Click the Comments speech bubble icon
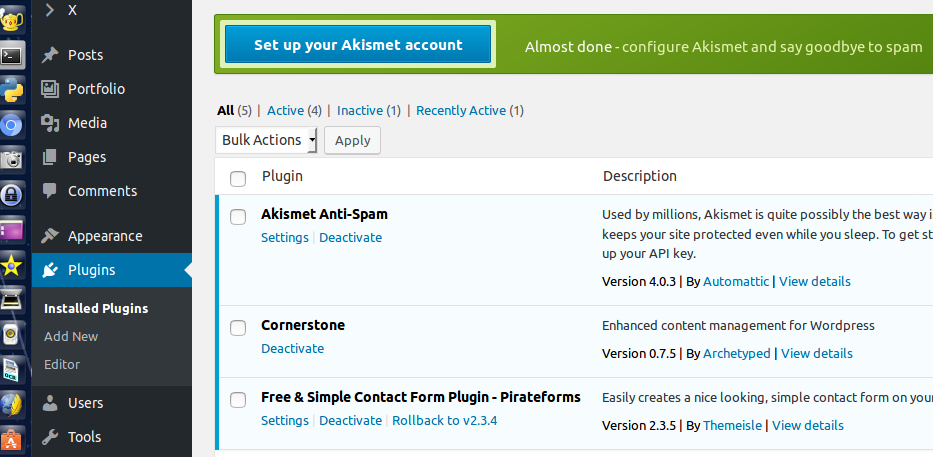The height and width of the screenshot is (457, 933). (x=50, y=191)
